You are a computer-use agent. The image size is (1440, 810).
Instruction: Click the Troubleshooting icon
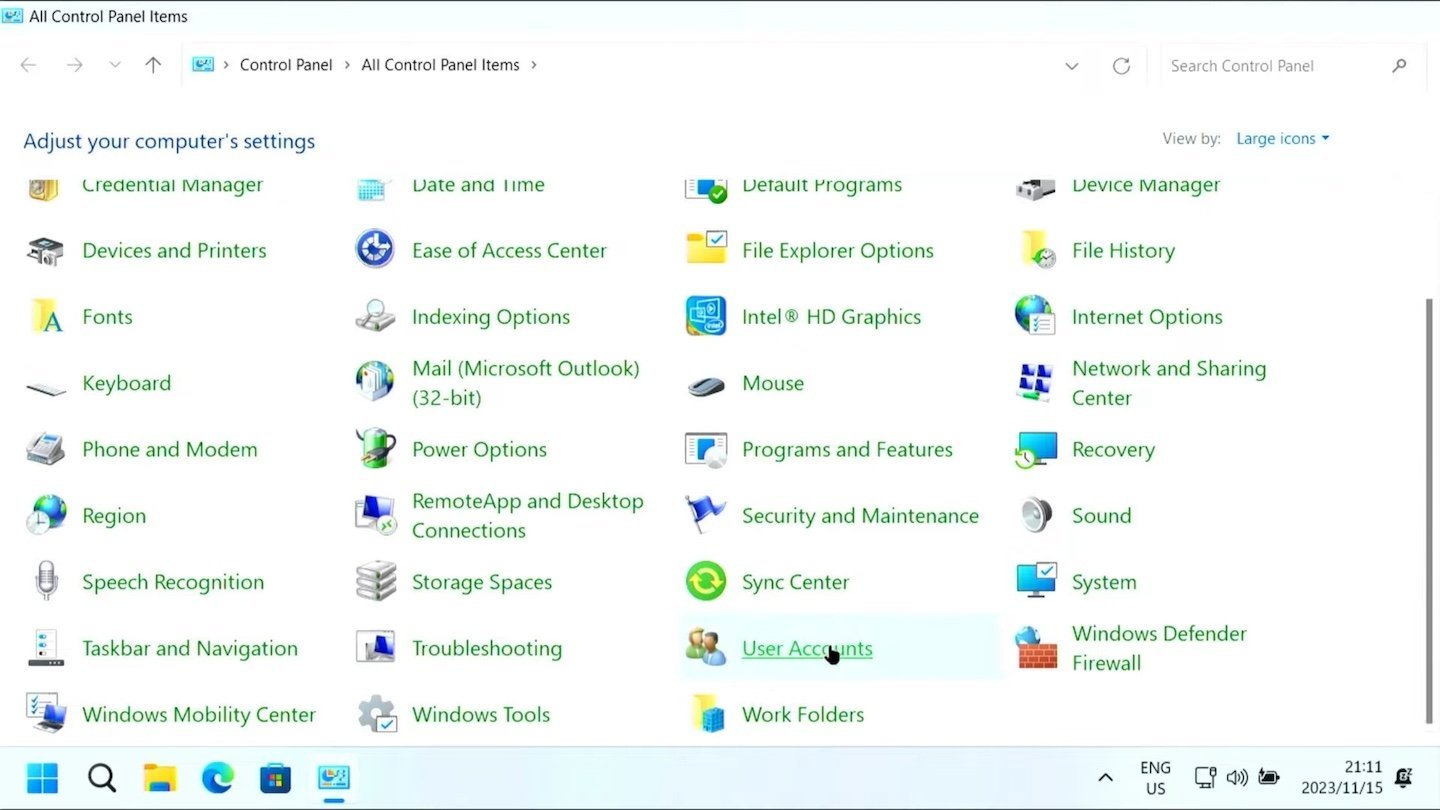tap(375, 648)
